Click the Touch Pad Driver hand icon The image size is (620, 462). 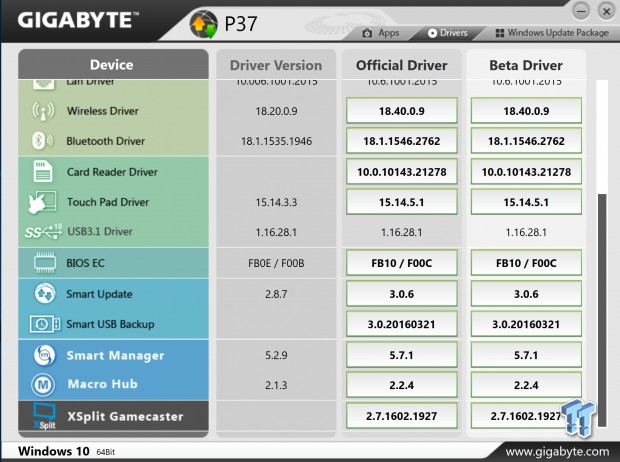coord(42,202)
